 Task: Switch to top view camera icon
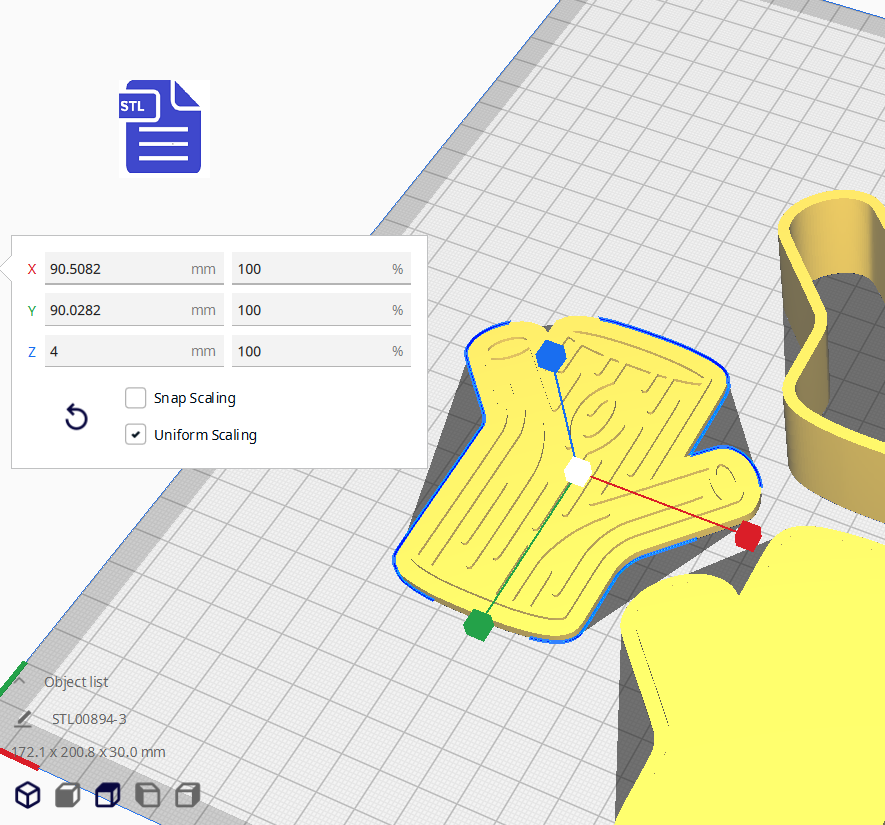pyautogui.click(x=107, y=795)
